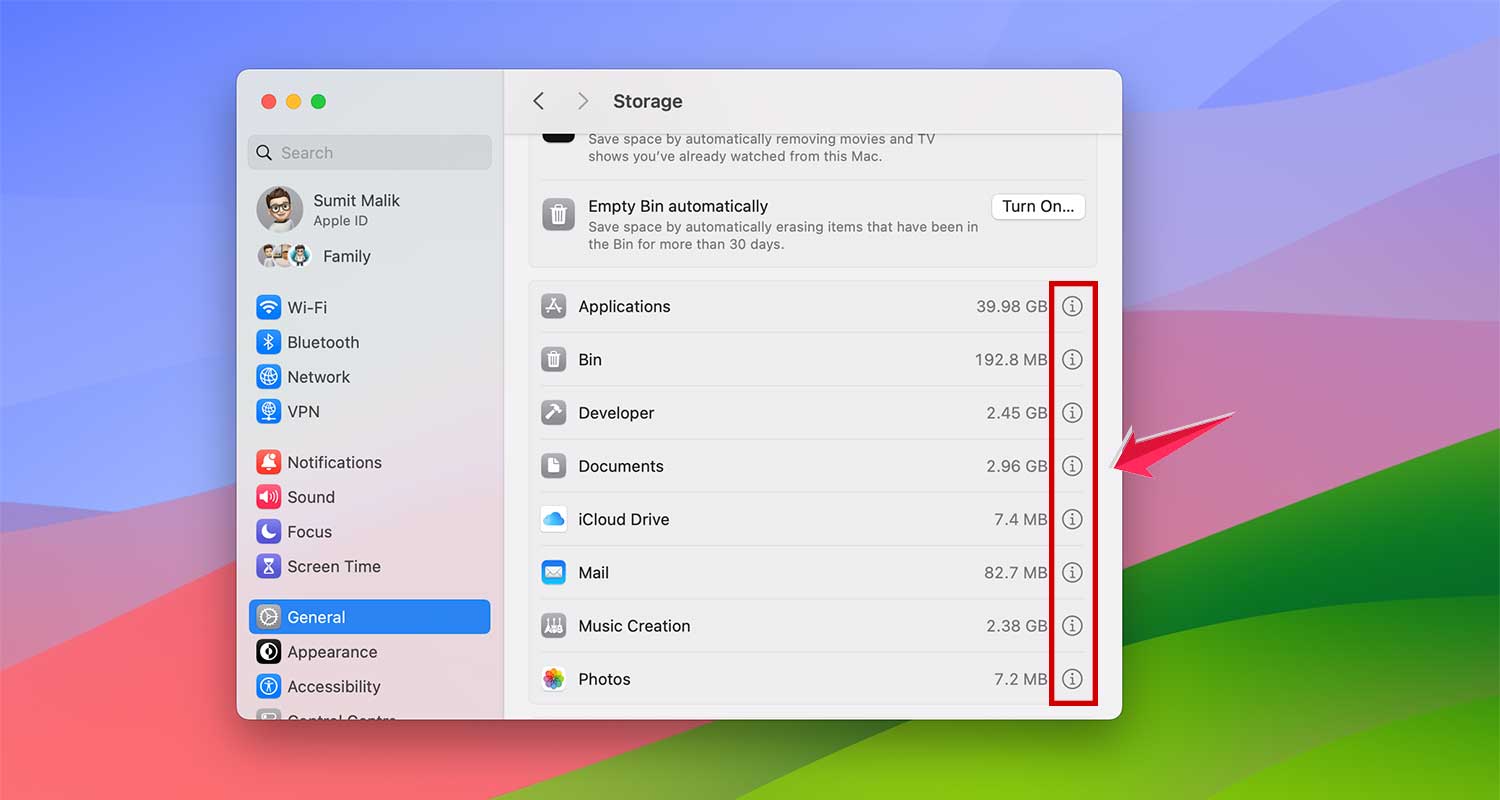View info for Applications storage
The width and height of the screenshot is (1500, 800).
click(1072, 306)
